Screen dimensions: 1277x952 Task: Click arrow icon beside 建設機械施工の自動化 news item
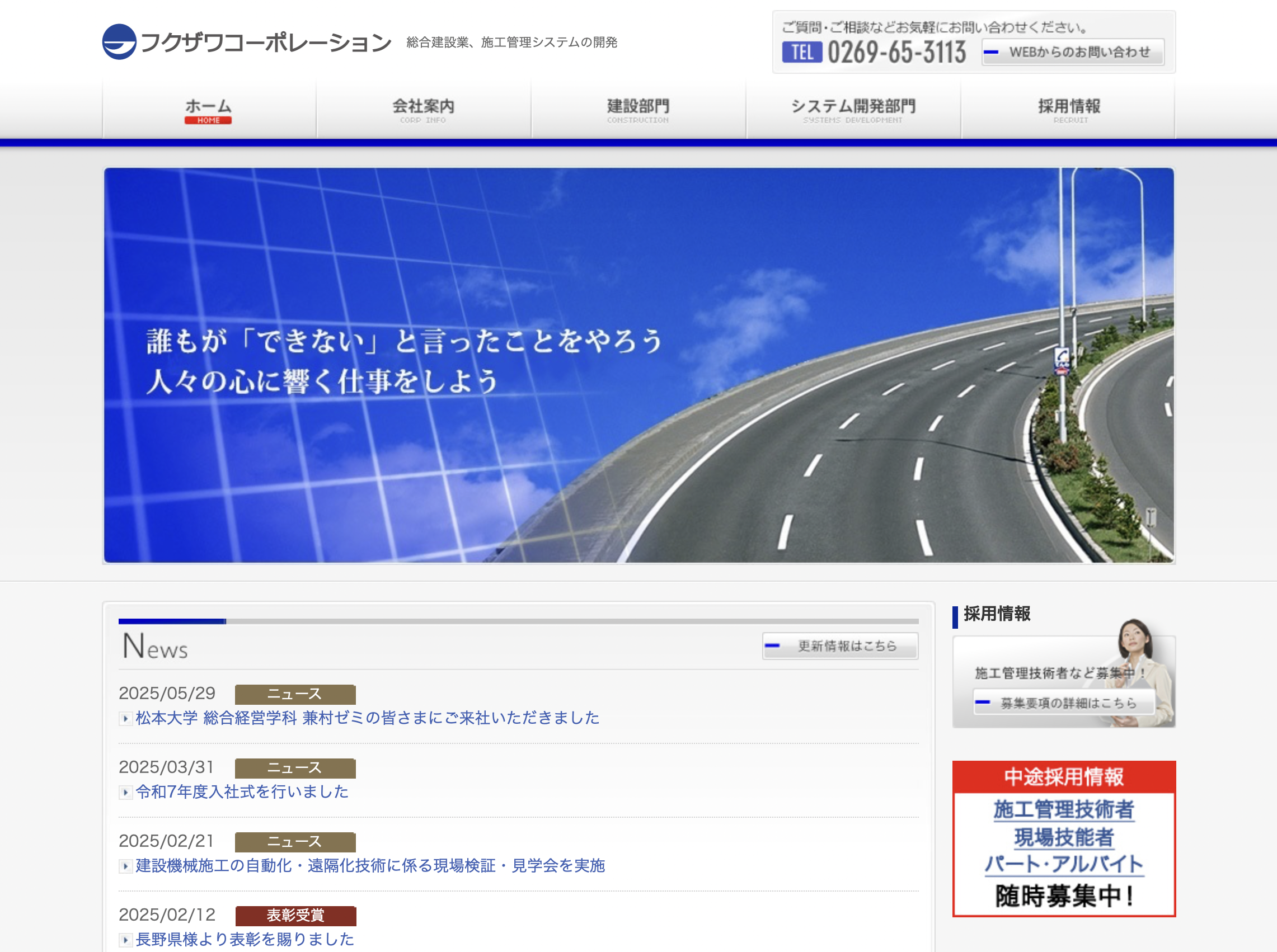[125, 866]
